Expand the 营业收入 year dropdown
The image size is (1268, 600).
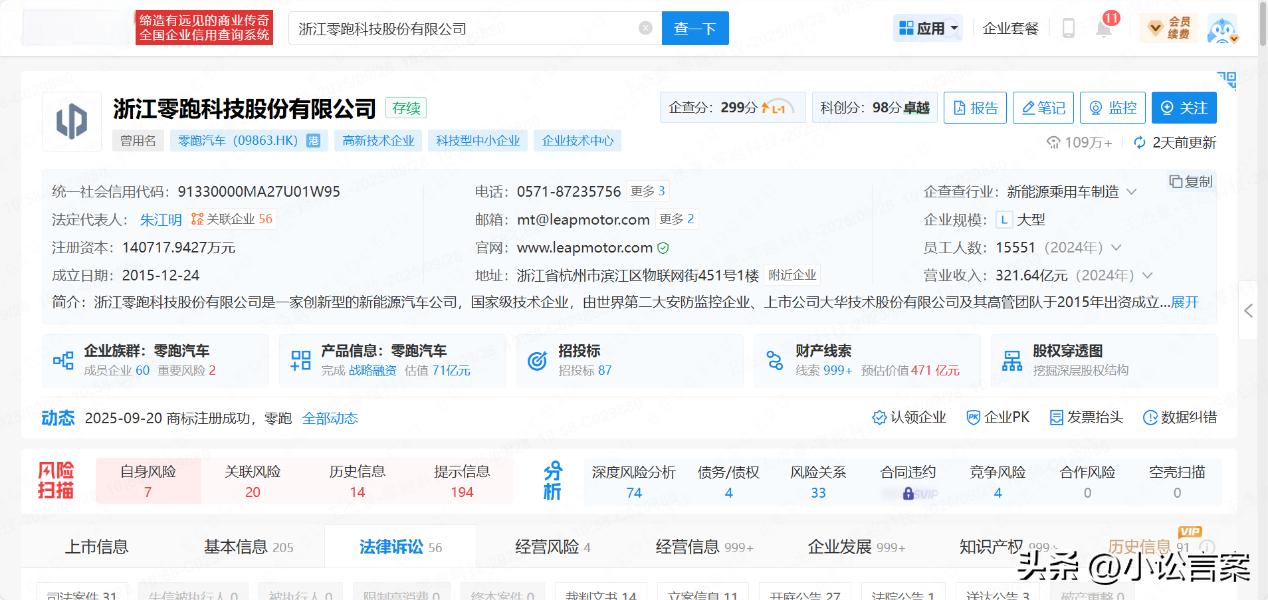coord(1147,275)
